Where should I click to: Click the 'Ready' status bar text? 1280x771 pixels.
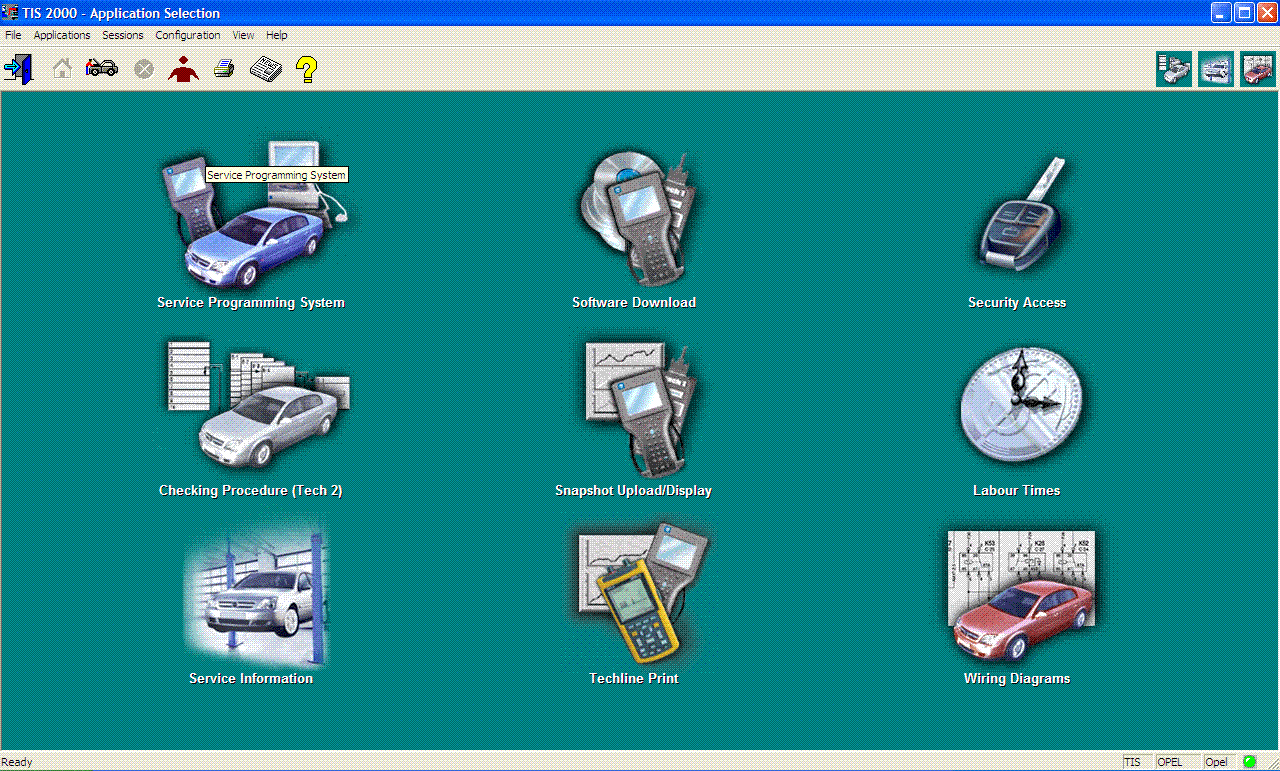tap(17, 762)
